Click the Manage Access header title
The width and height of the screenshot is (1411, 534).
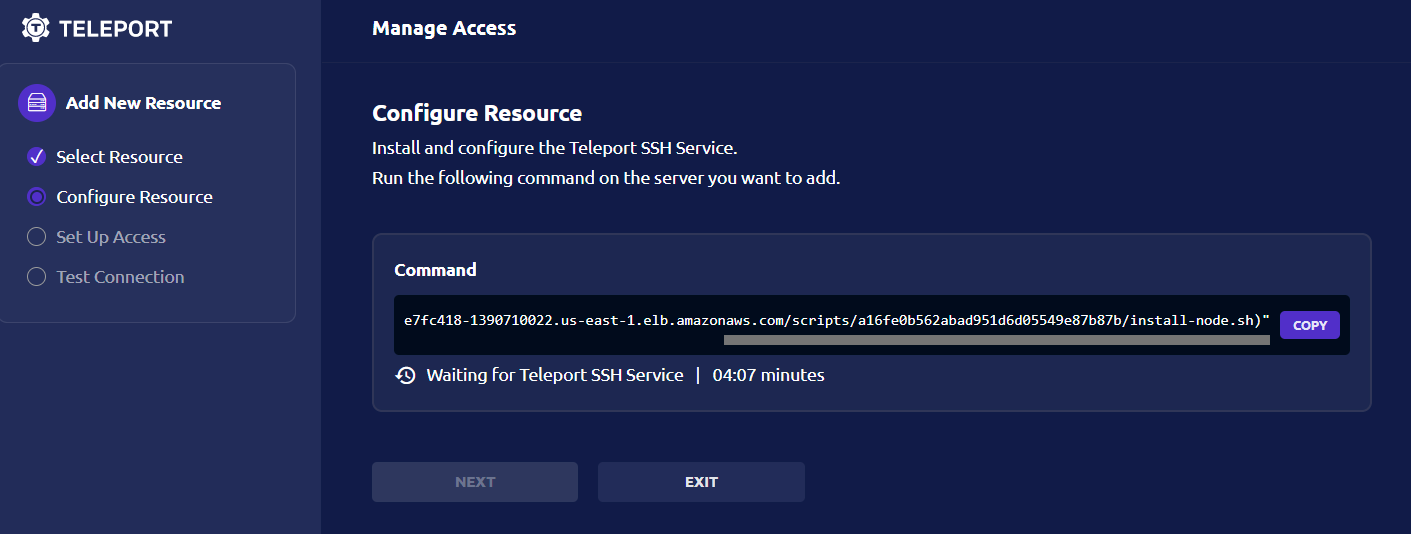(x=444, y=28)
